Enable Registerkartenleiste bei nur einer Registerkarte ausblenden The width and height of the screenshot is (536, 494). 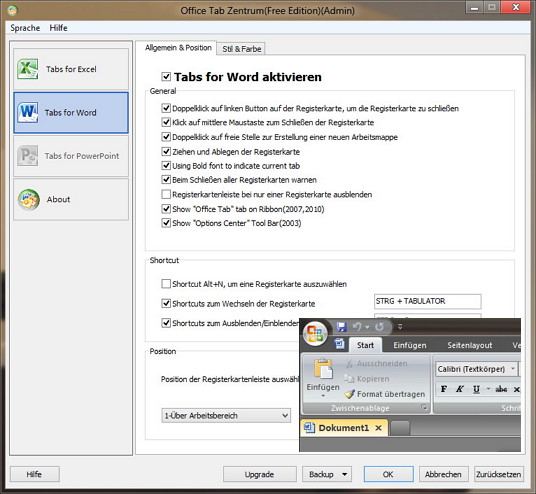[166, 195]
